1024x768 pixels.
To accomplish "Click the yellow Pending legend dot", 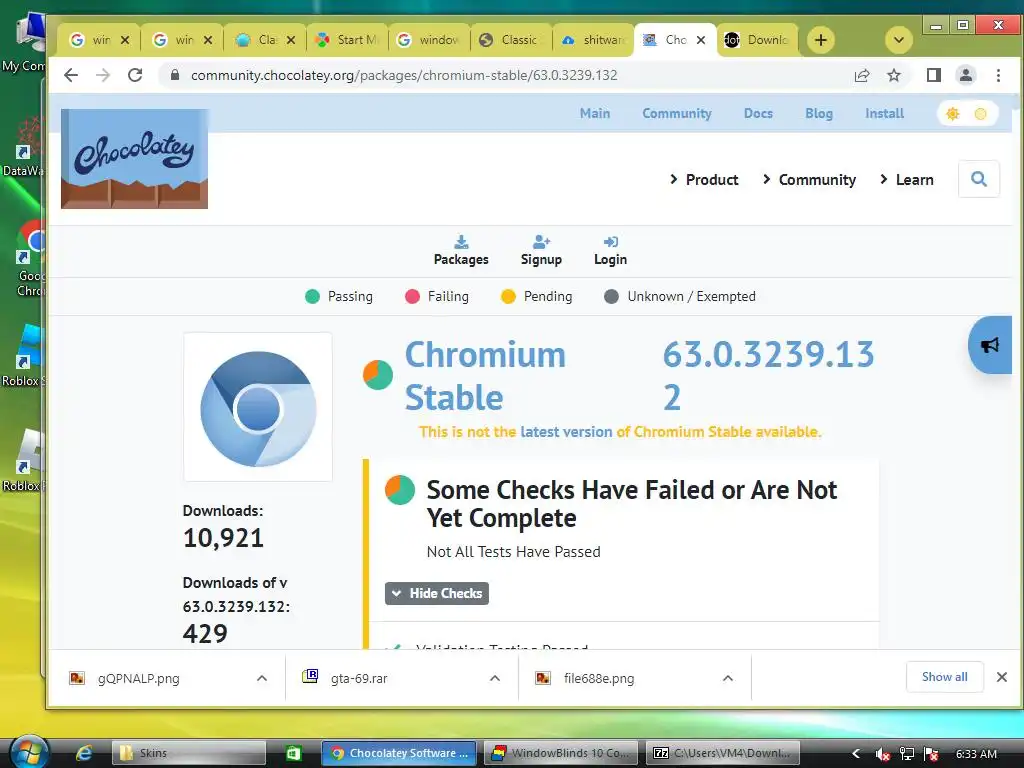I will (x=508, y=296).
